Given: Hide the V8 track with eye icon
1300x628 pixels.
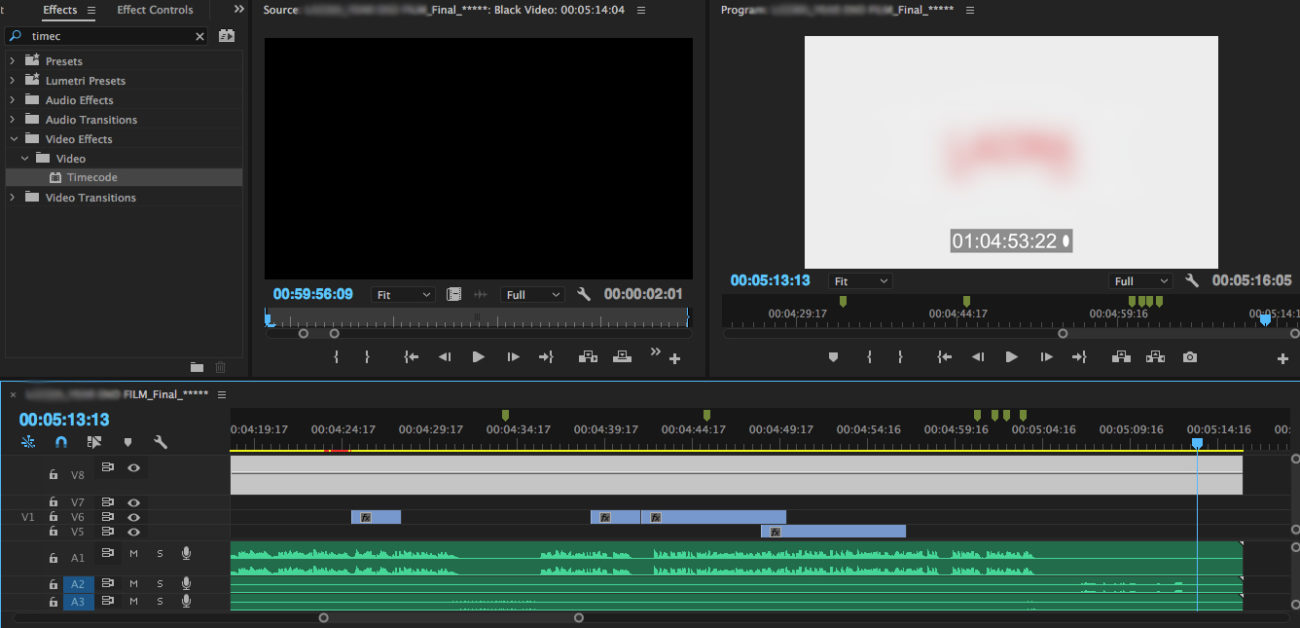Looking at the screenshot, I should (133, 467).
